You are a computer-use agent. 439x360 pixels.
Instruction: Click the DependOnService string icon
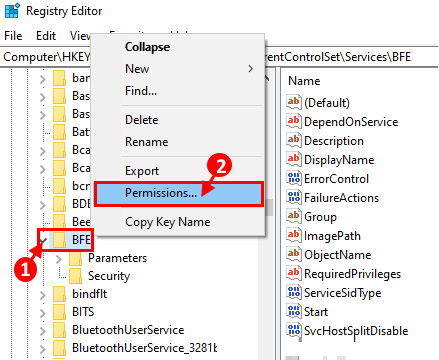tap(294, 121)
